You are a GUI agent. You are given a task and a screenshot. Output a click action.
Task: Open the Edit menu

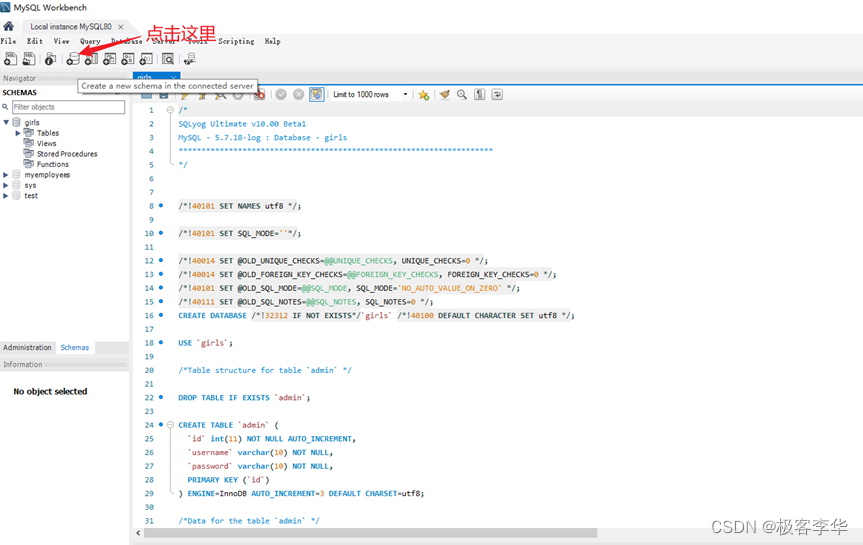(x=35, y=41)
